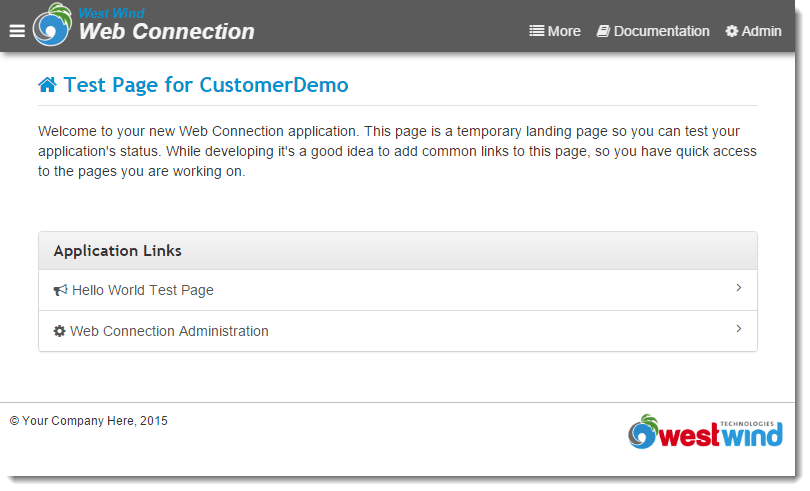Open the More menu
The width and height of the screenshot is (810, 491).
click(555, 31)
